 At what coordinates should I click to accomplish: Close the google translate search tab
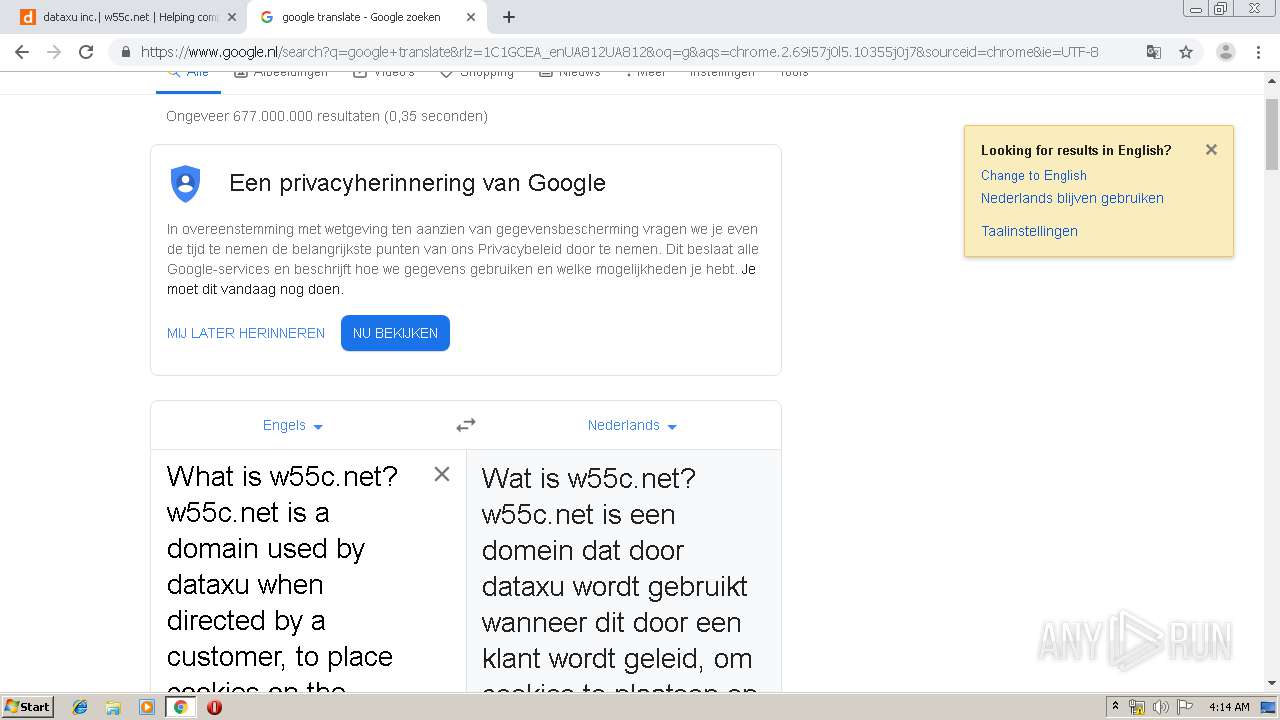[x=471, y=17]
